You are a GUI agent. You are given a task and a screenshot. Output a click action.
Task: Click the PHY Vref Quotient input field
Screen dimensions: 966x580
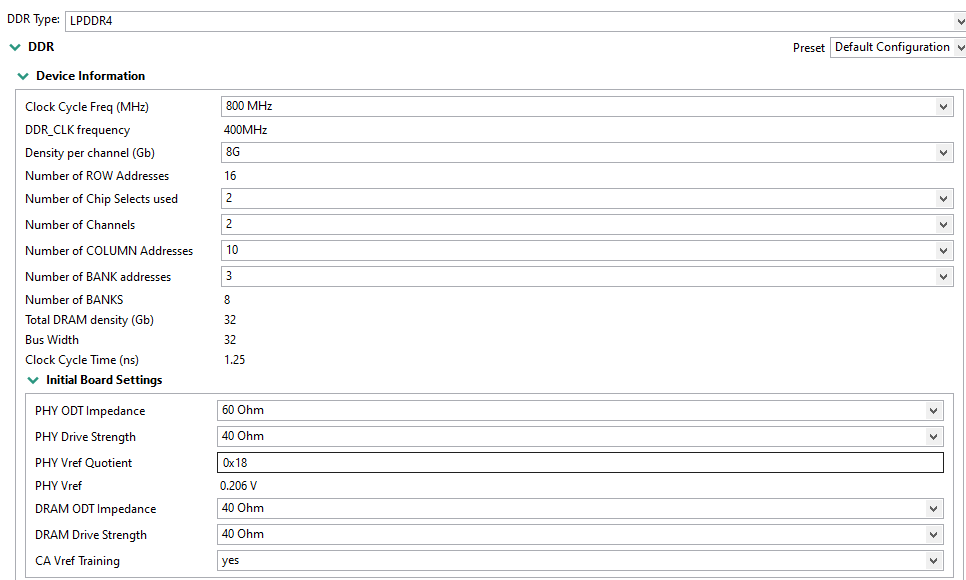click(x=580, y=463)
